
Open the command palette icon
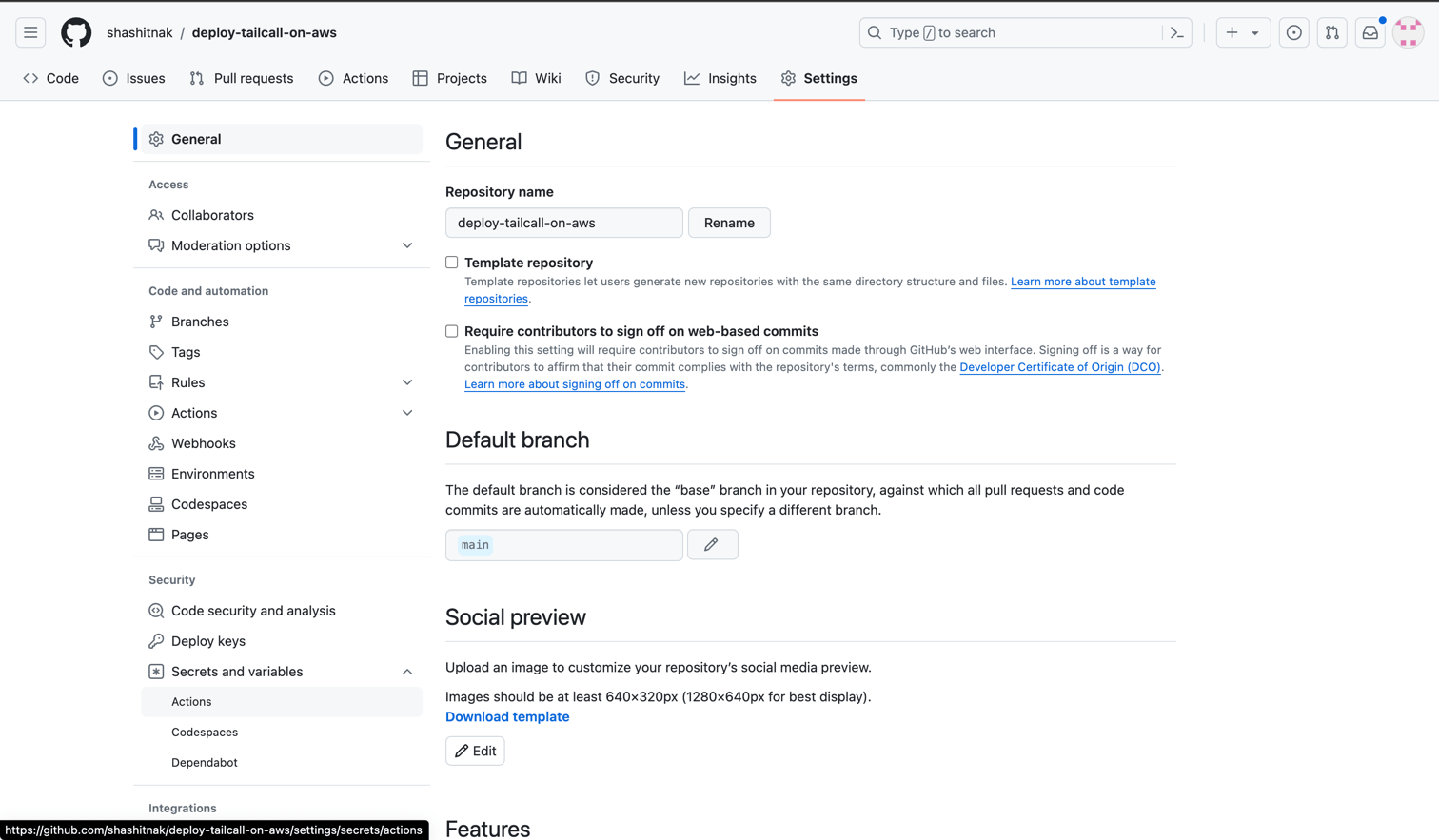pyautogui.click(x=1177, y=32)
